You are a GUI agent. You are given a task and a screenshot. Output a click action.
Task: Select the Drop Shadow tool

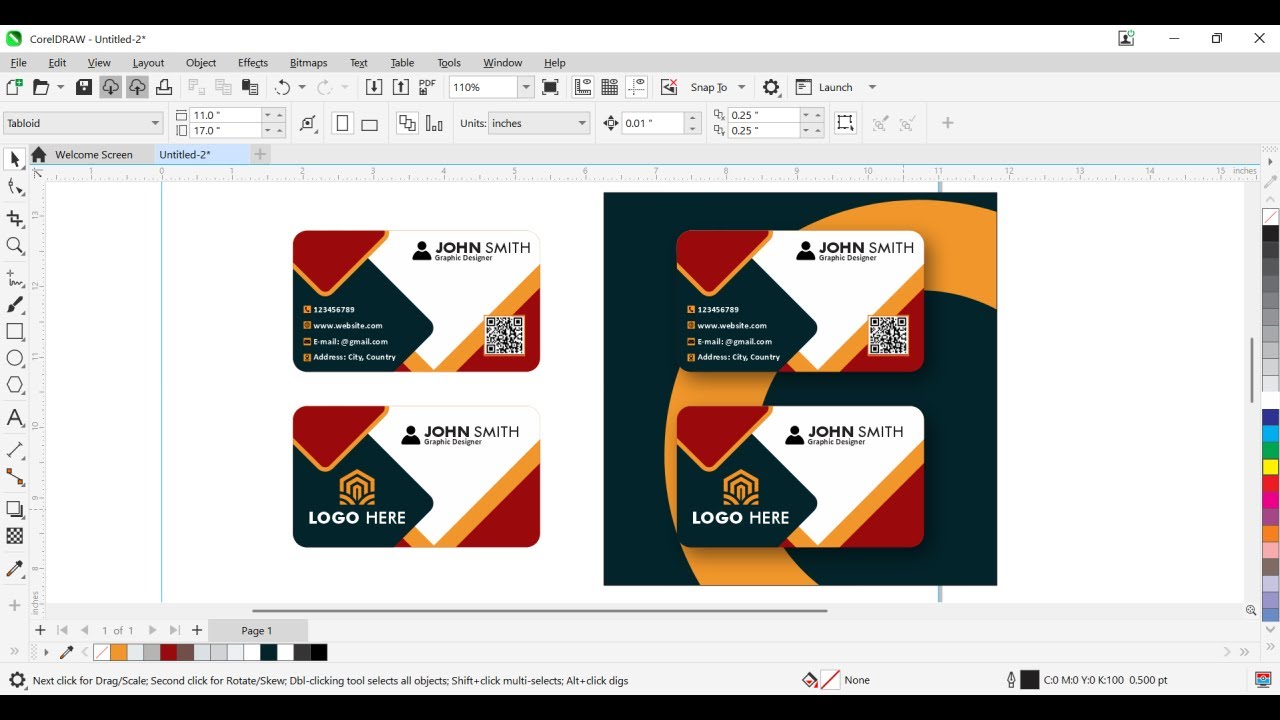tap(14, 509)
